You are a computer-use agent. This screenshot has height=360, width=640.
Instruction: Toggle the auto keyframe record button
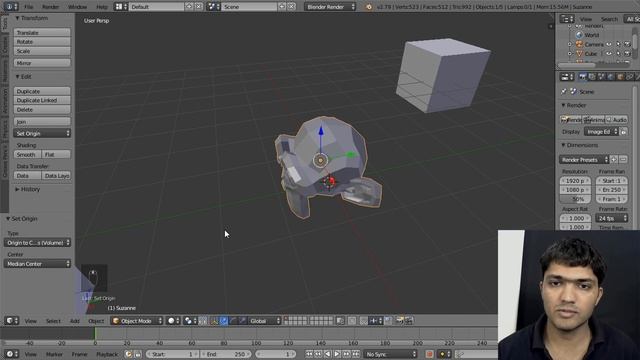pos(429,354)
